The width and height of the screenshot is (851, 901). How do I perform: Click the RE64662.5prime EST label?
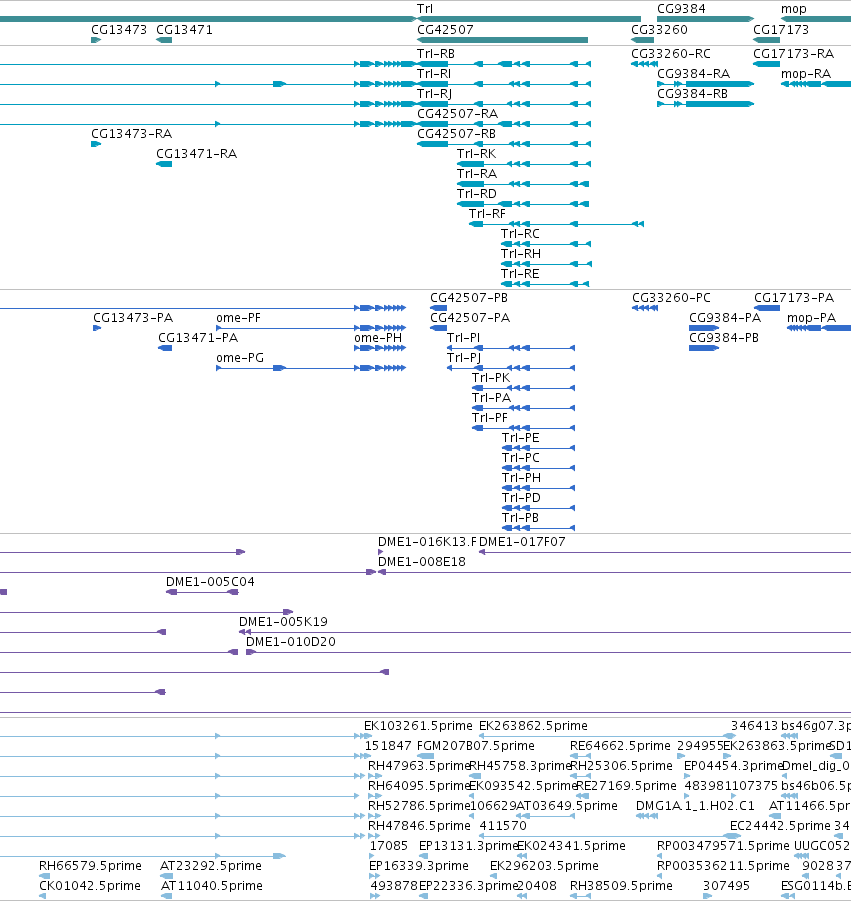[x=620, y=746]
